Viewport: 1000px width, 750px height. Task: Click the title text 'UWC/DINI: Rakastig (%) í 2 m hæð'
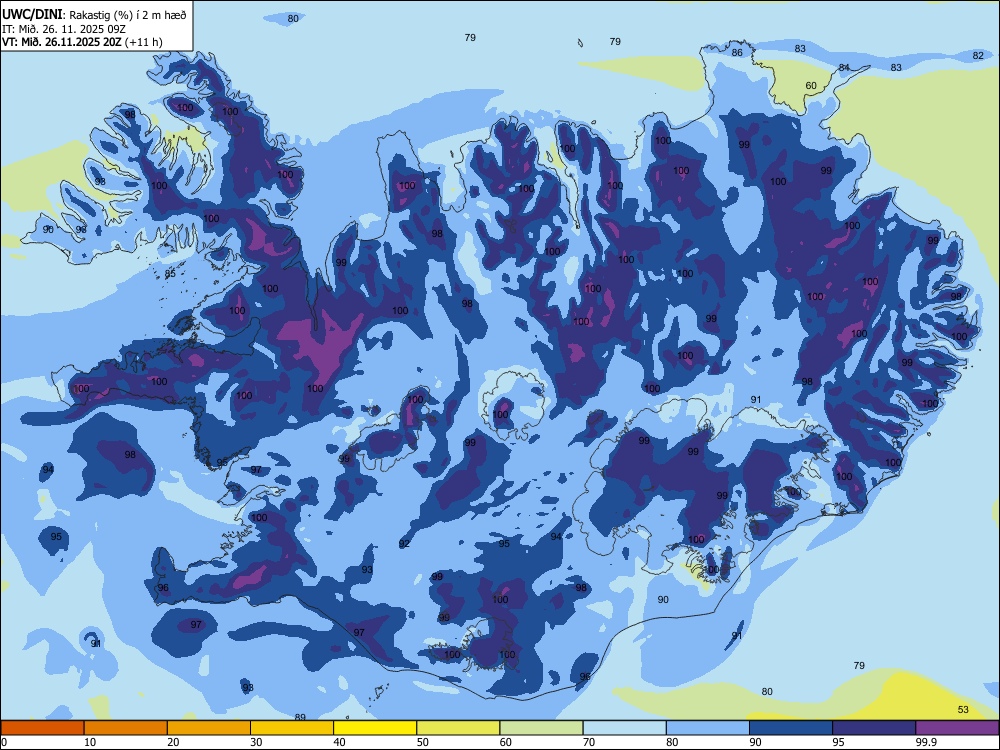pyautogui.click(x=94, y=15)
